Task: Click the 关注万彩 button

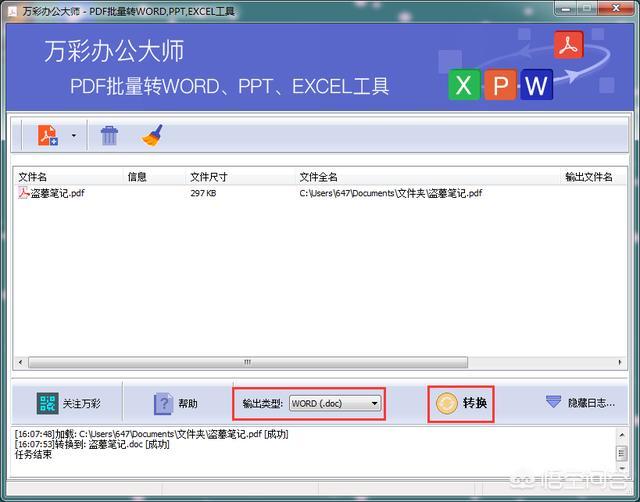Action: (x=67, y=403)
